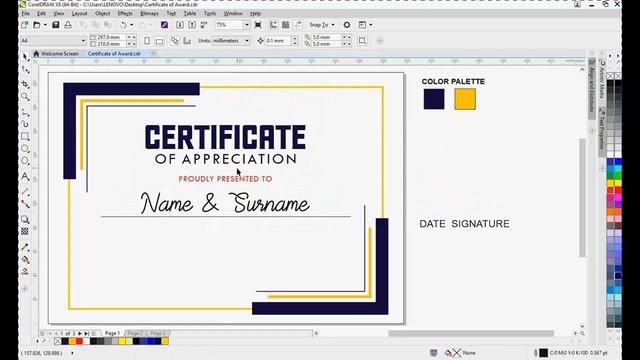Expand the Application launcher dropdown arrow
This screenshot has width=640, height=360.
(371, 25)
